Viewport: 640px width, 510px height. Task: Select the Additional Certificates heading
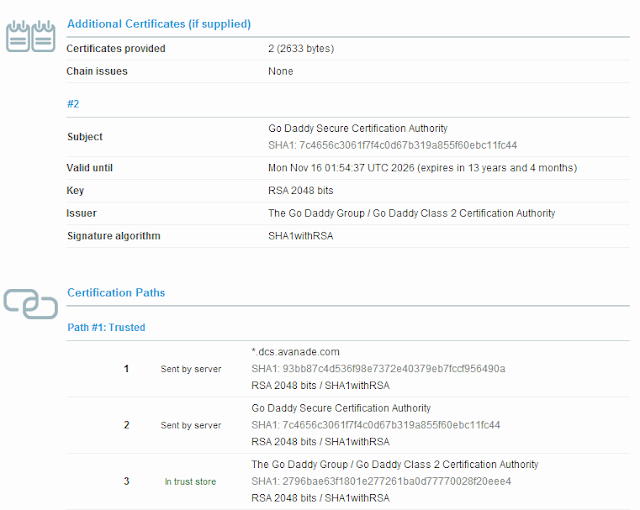point(159,24)
